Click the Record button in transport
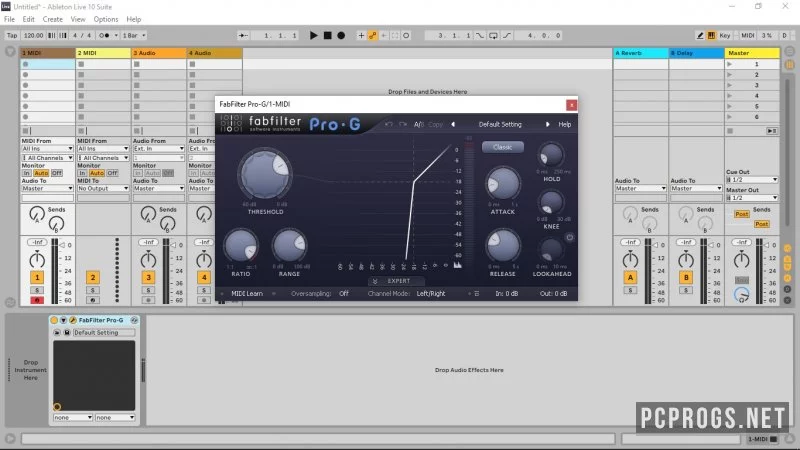Viewport: 800px width, 450px height. tap(341, 35)
